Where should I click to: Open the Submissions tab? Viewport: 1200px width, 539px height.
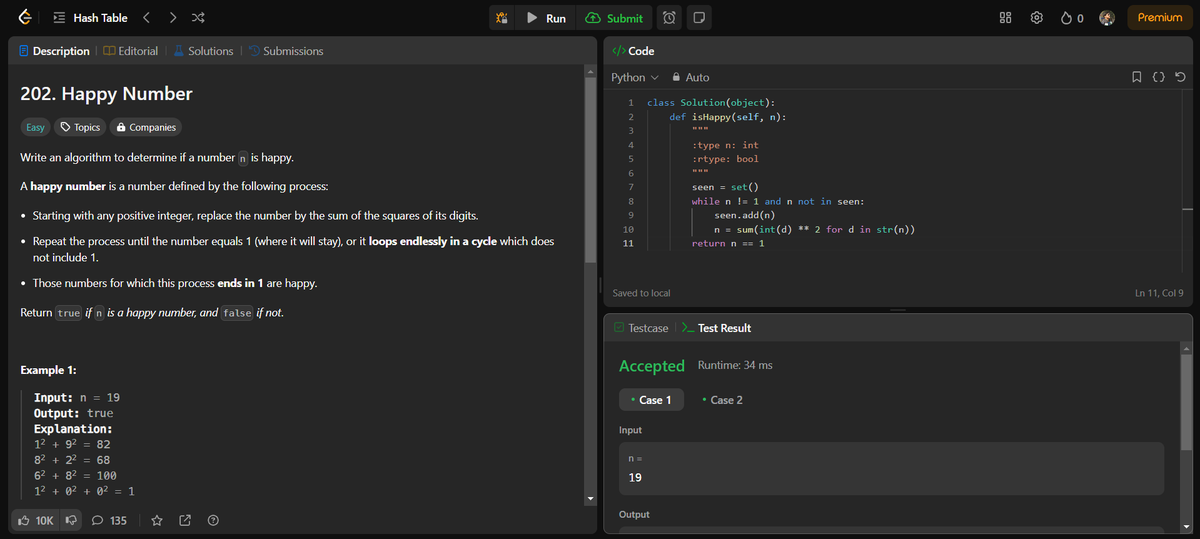[x=285, y=51]
